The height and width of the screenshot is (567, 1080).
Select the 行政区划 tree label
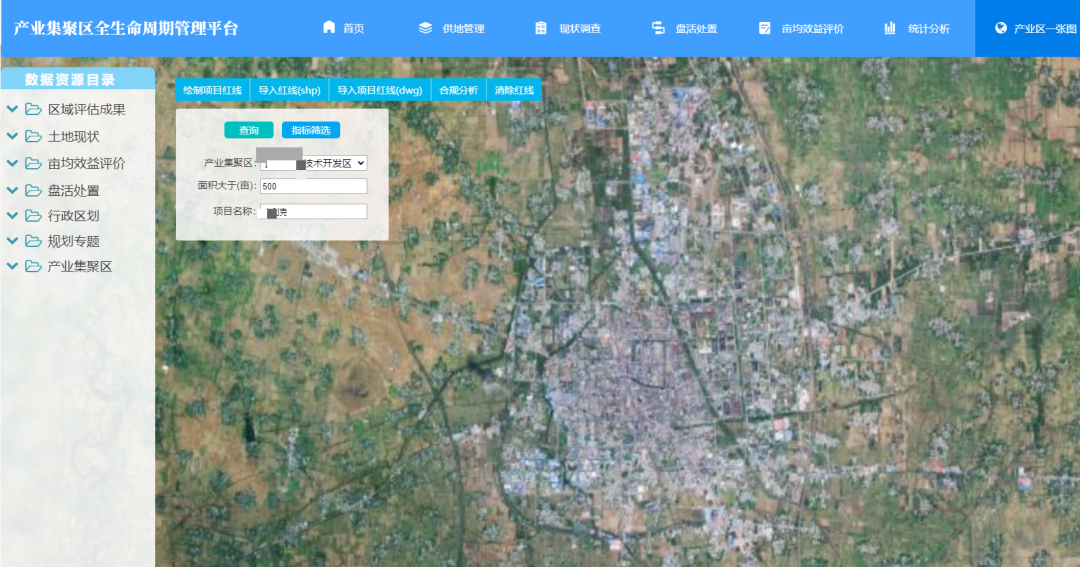(74, 215)
